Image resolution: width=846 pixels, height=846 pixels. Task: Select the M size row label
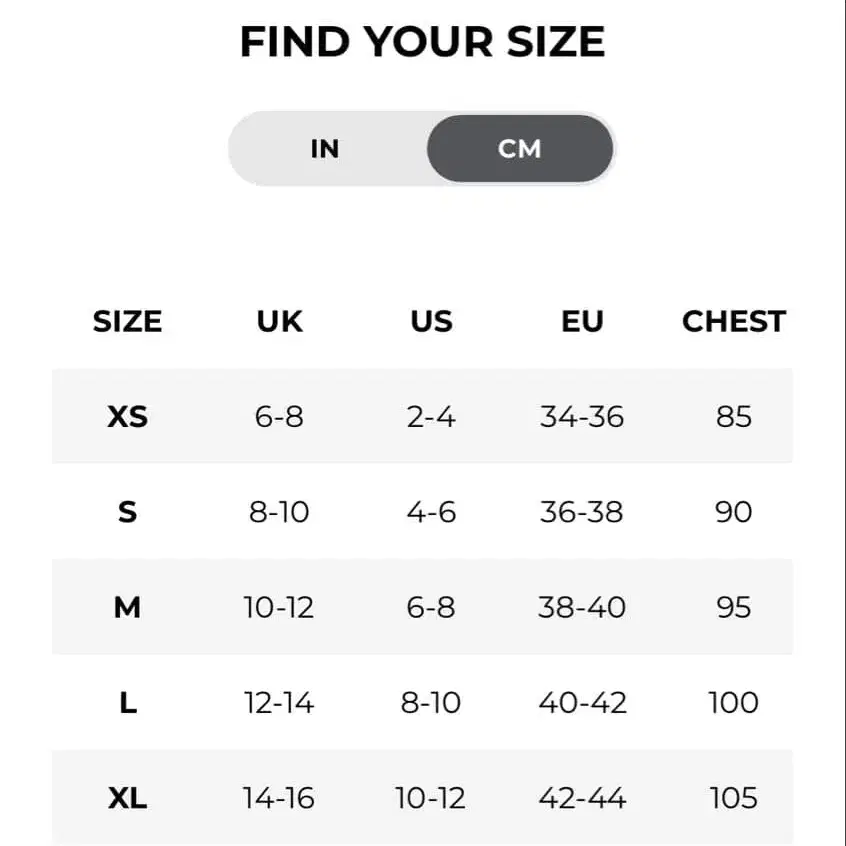tap(127, 608)
